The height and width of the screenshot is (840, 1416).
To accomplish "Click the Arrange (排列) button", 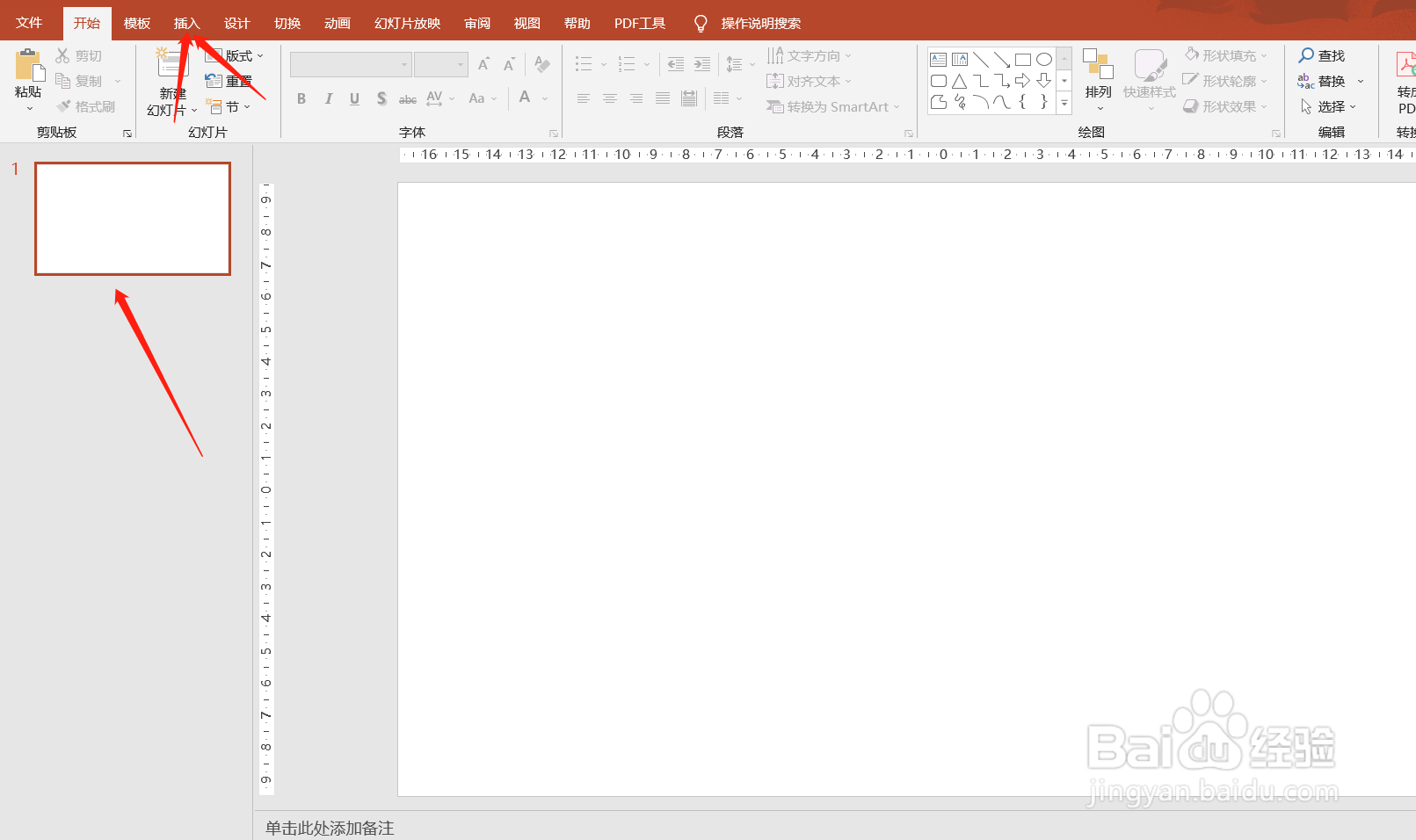I will click(x=1098, y=80).
